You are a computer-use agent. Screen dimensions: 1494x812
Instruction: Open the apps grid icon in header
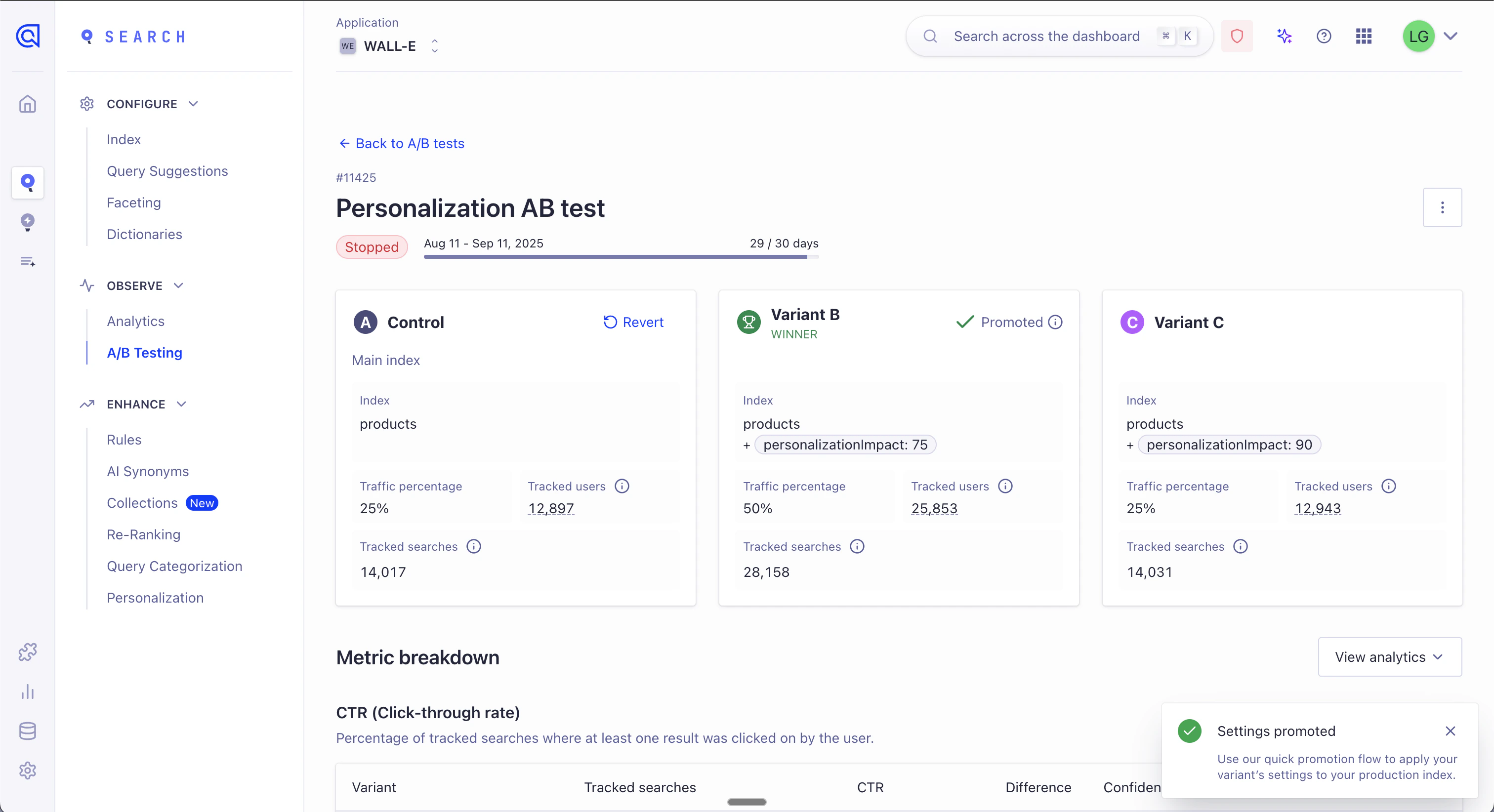[x=1364, y=36]
